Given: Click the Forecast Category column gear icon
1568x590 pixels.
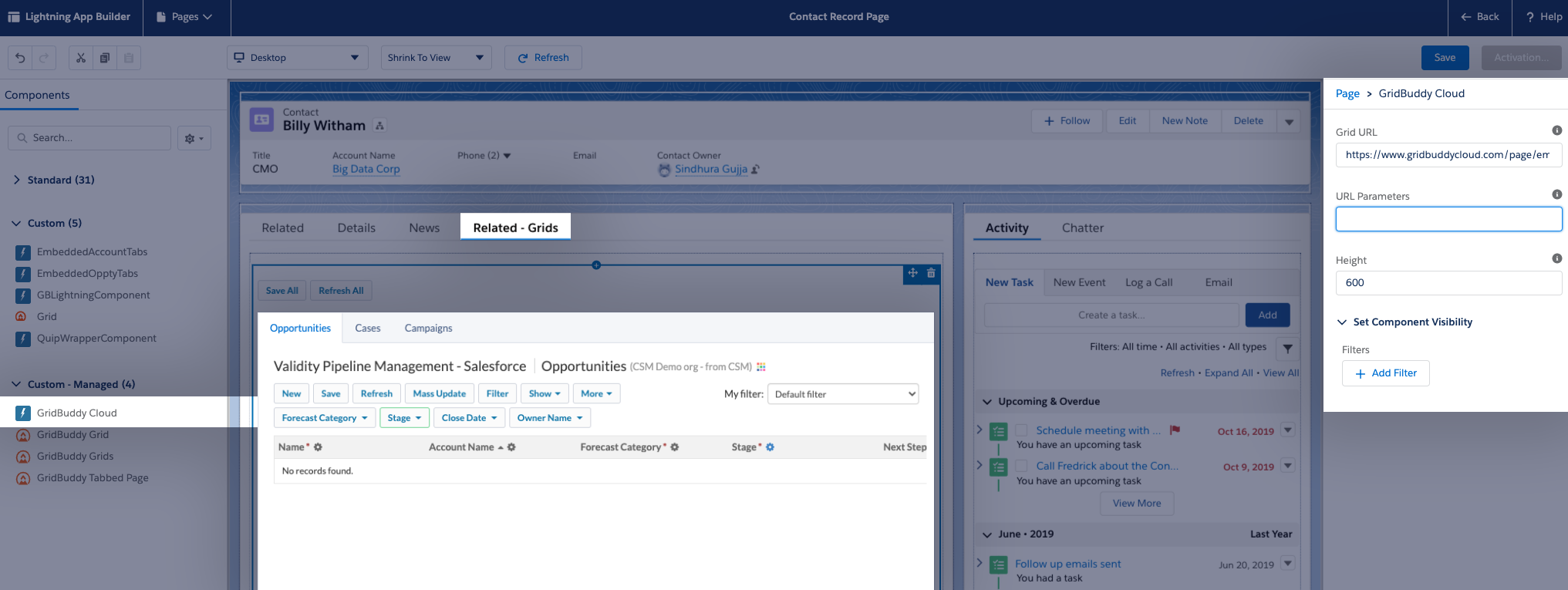Looking at the screenshot, I should 675,447.
